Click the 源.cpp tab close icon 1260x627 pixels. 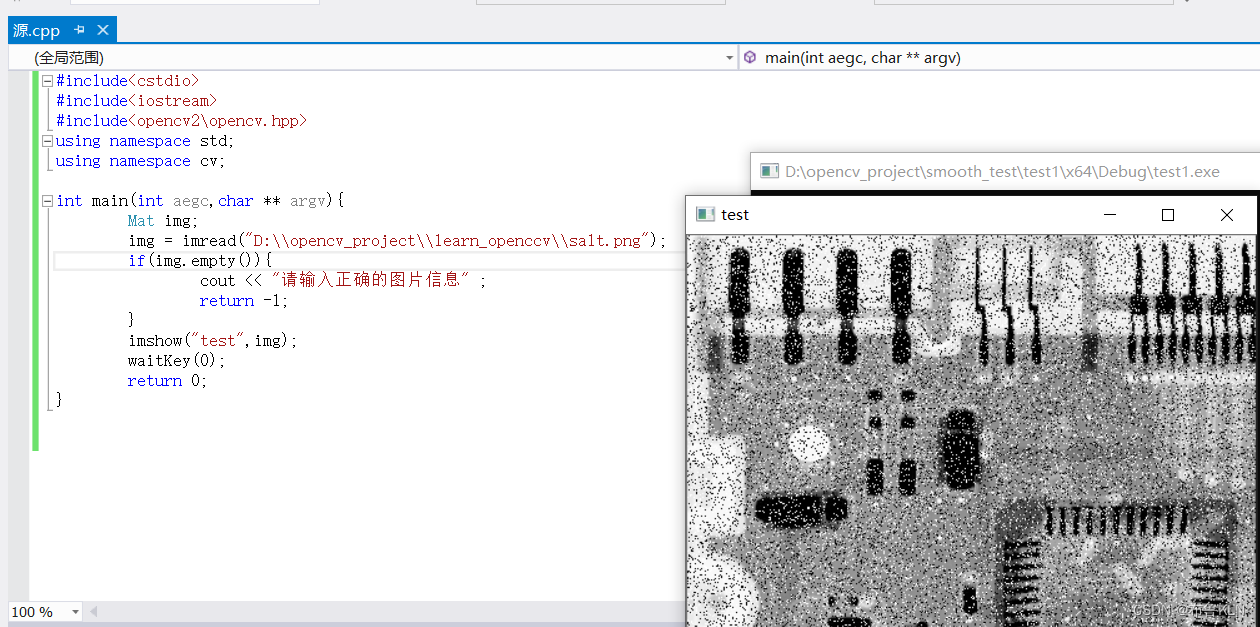pyautogui.click(x=104, y=30)
